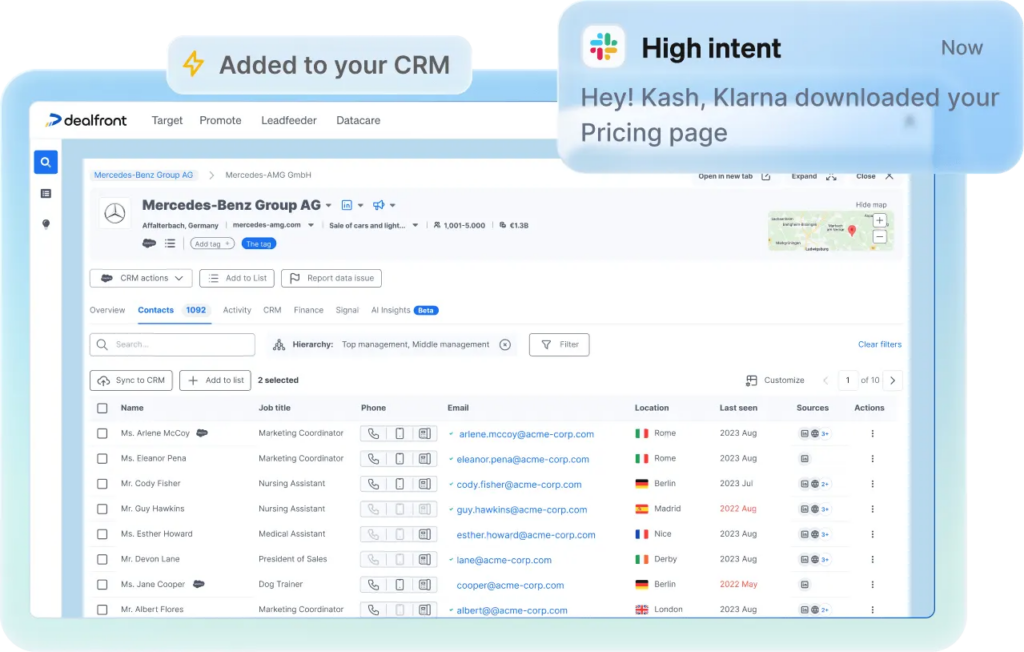Click the Clear filters link
This screenshot has width=1024, height=652.
tap(879, 344)
